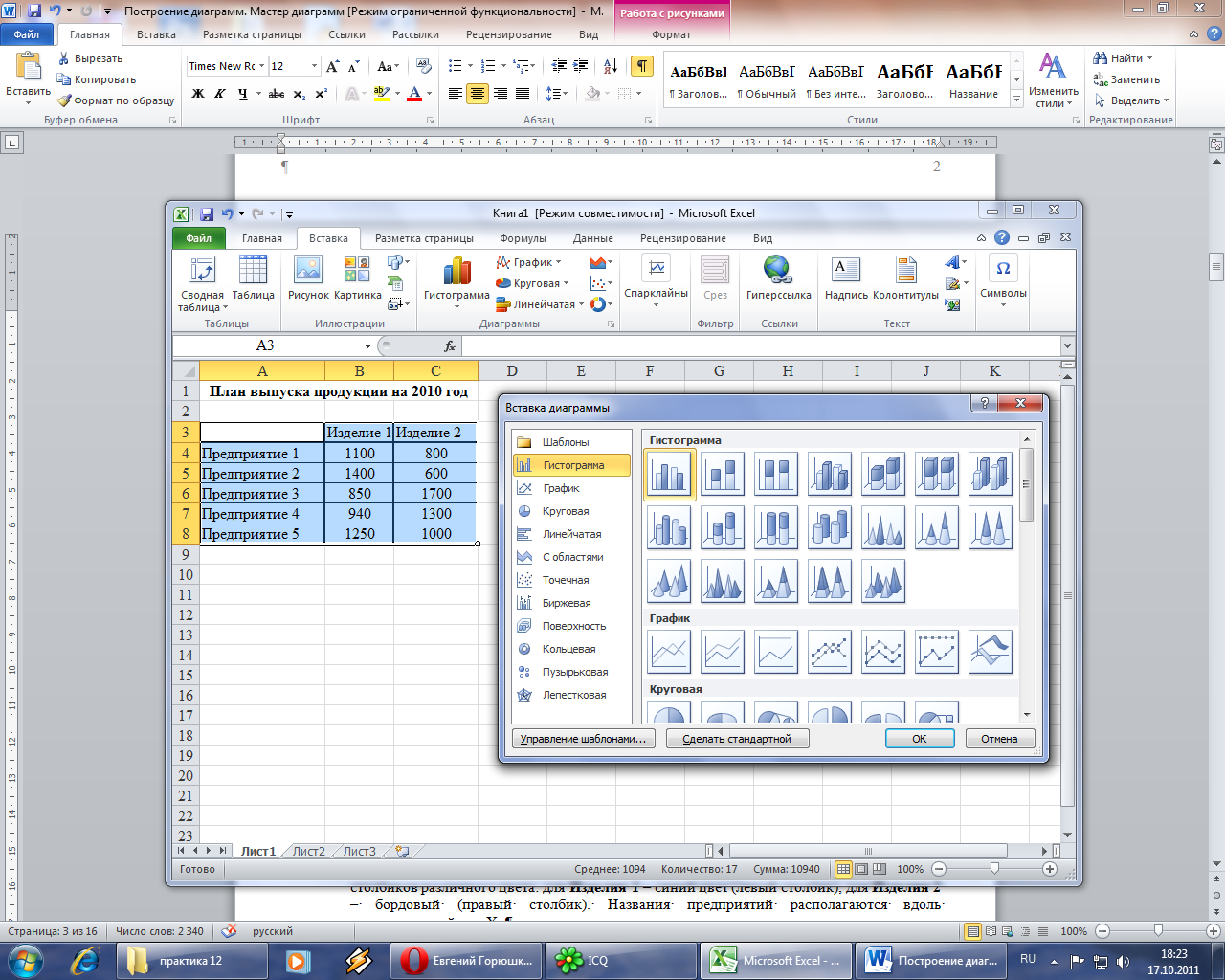Click Opera icon in taskbar
The width and height of the screenshot is (1225, 980).
coord(414,960)
